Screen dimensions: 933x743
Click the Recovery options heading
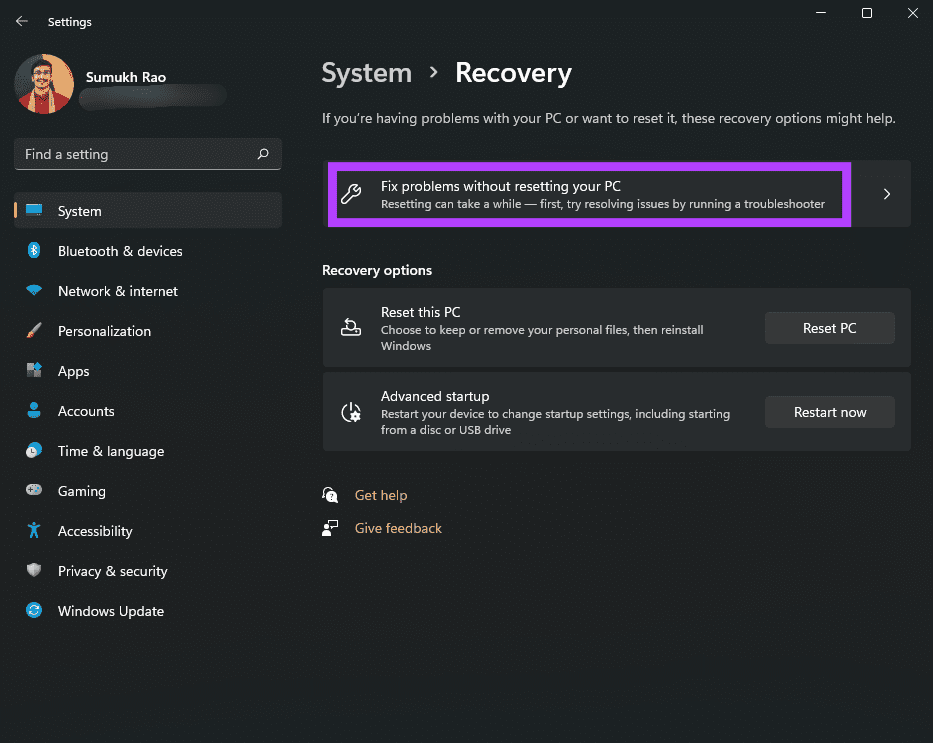pyautogui.click(x=377, y=270)
